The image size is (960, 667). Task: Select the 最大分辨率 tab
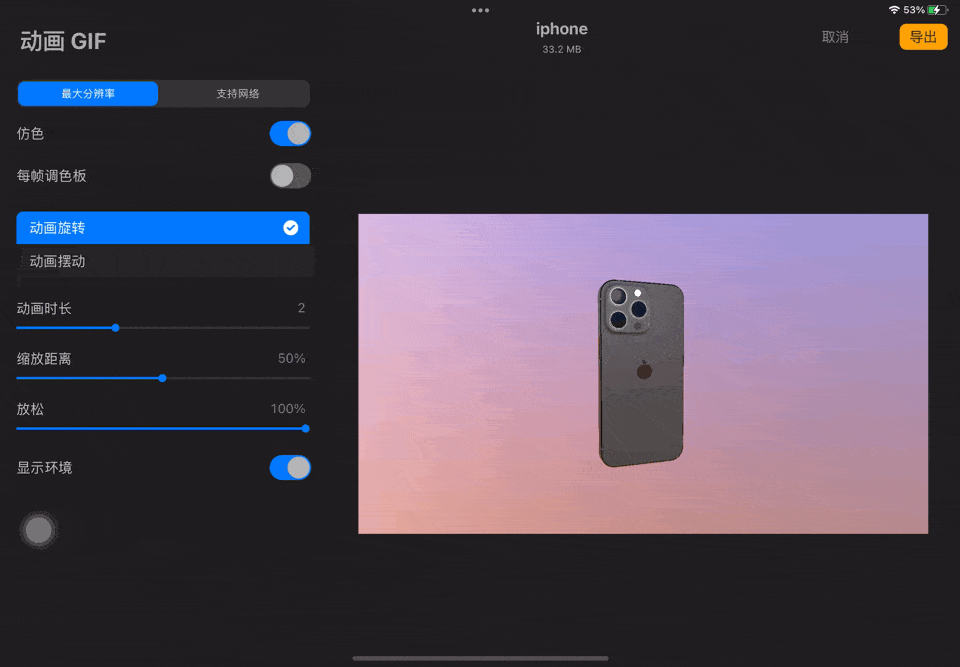point(88,93)
